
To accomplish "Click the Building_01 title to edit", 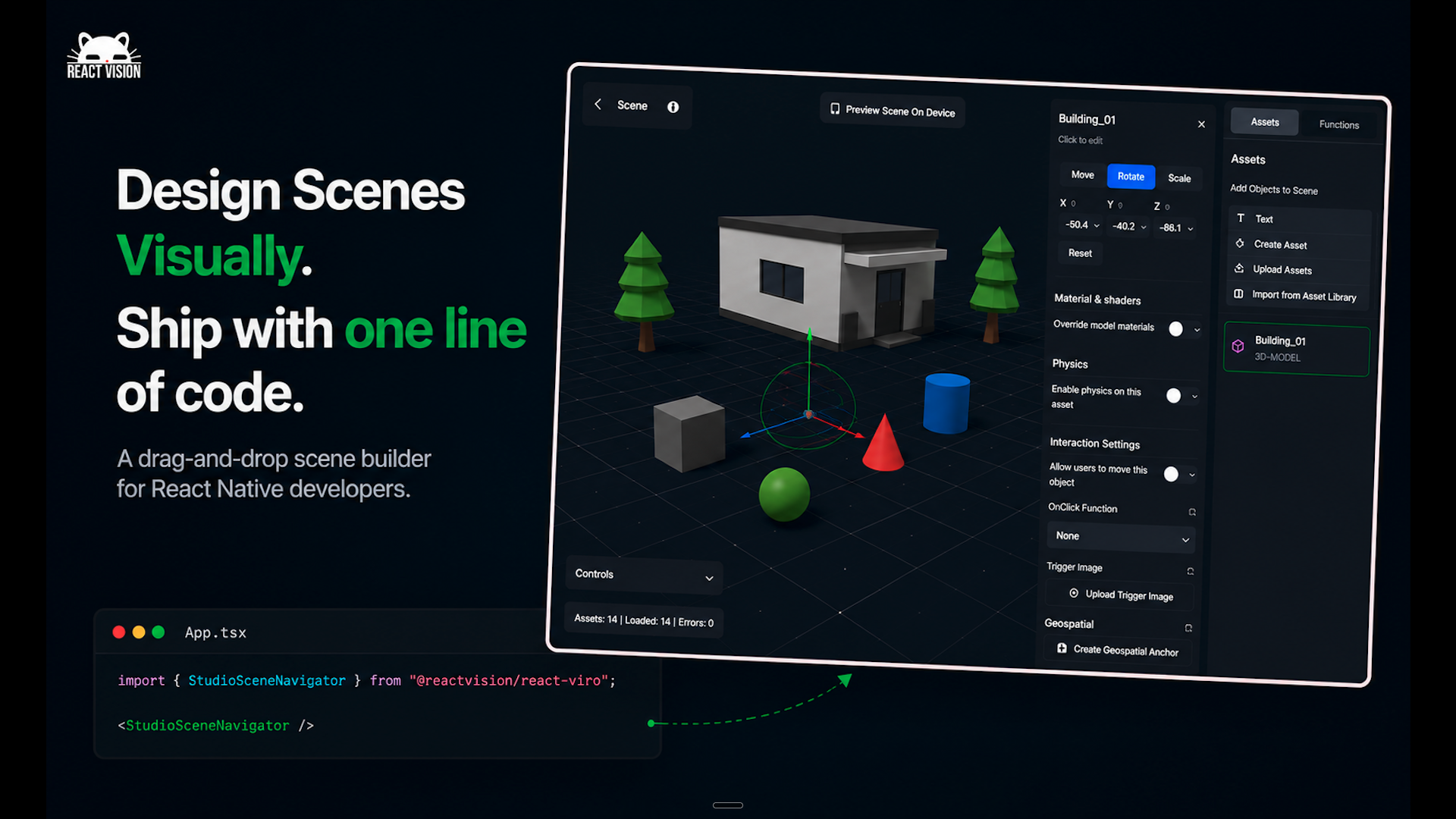I will tap(1087, 119).
